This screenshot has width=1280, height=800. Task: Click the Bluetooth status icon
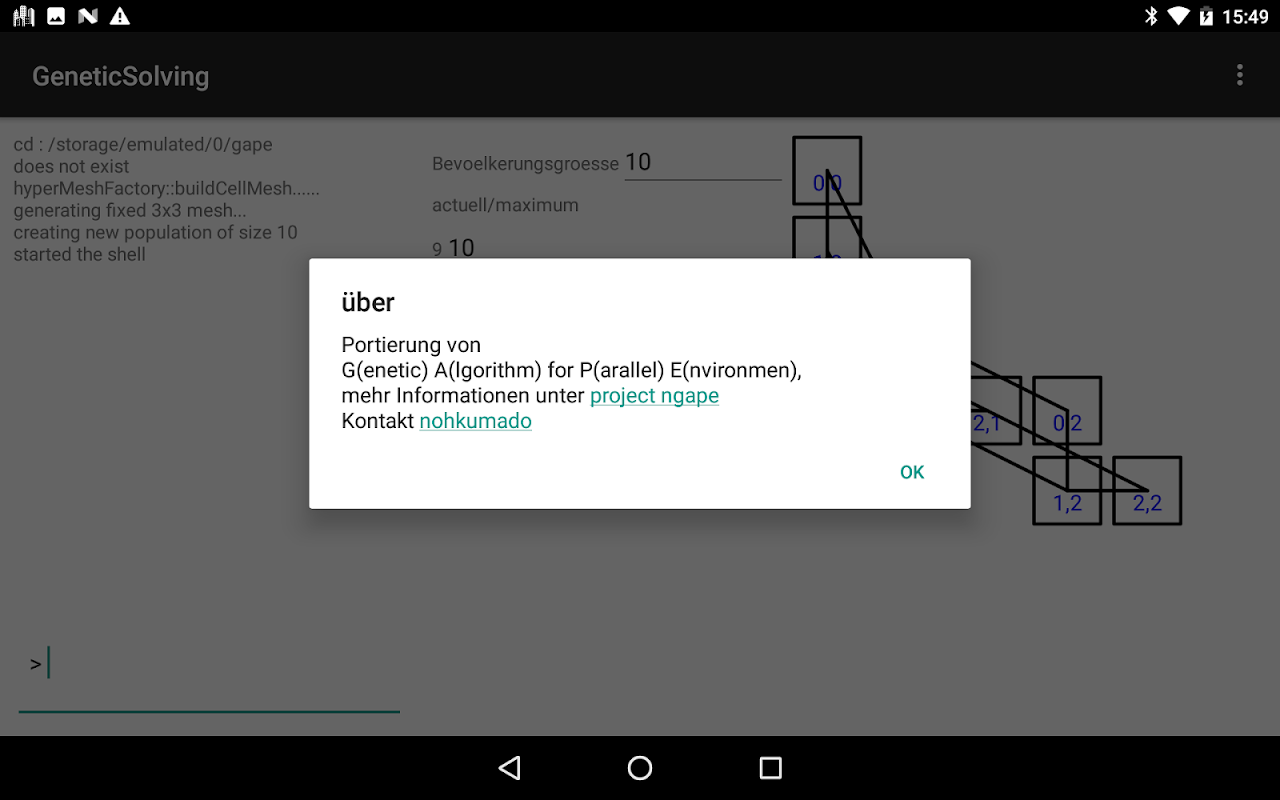pos(1151,16)
